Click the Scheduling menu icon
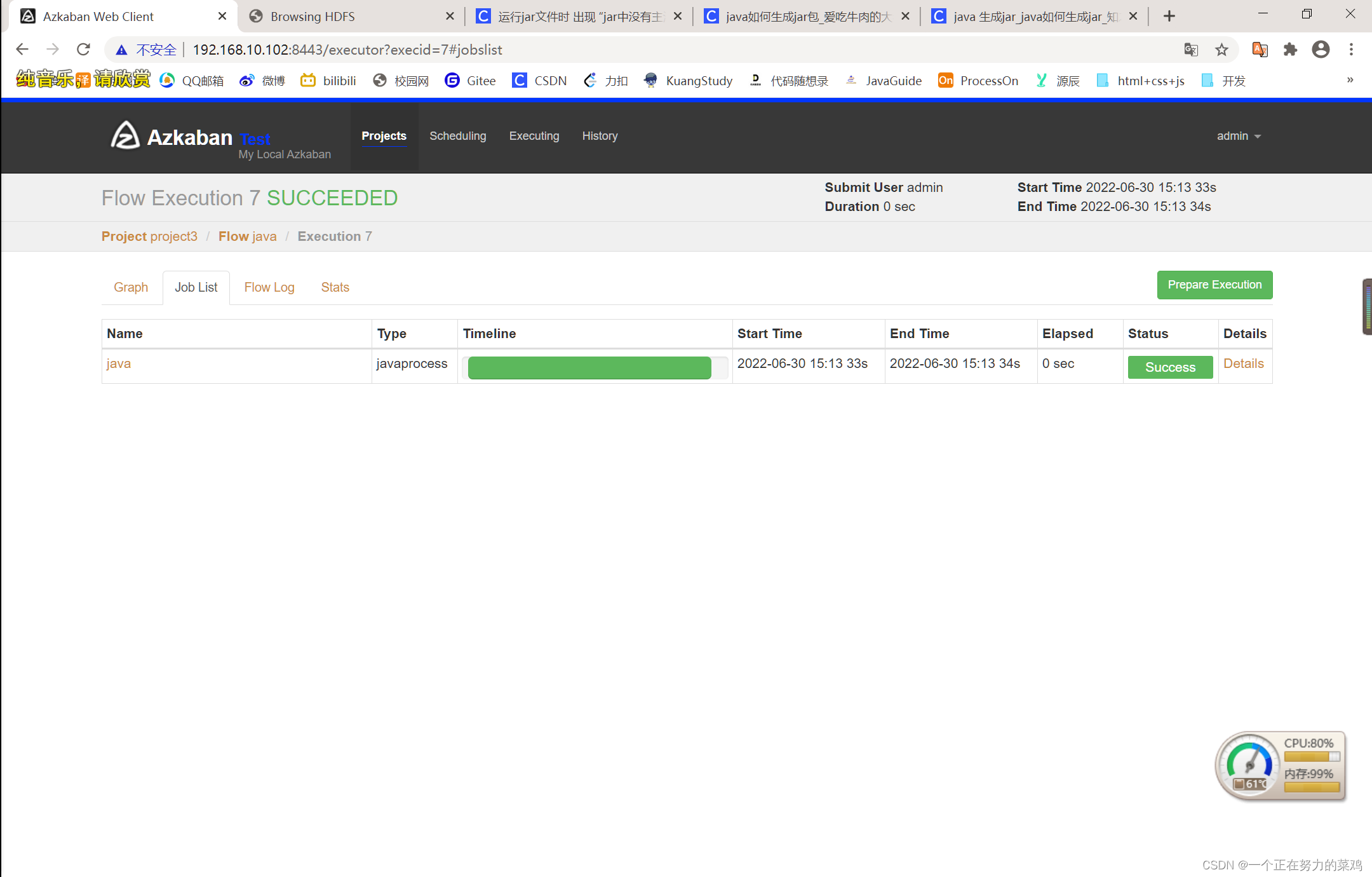The height and width of the screenshot is (877, 1372). (x=458, y=136)
